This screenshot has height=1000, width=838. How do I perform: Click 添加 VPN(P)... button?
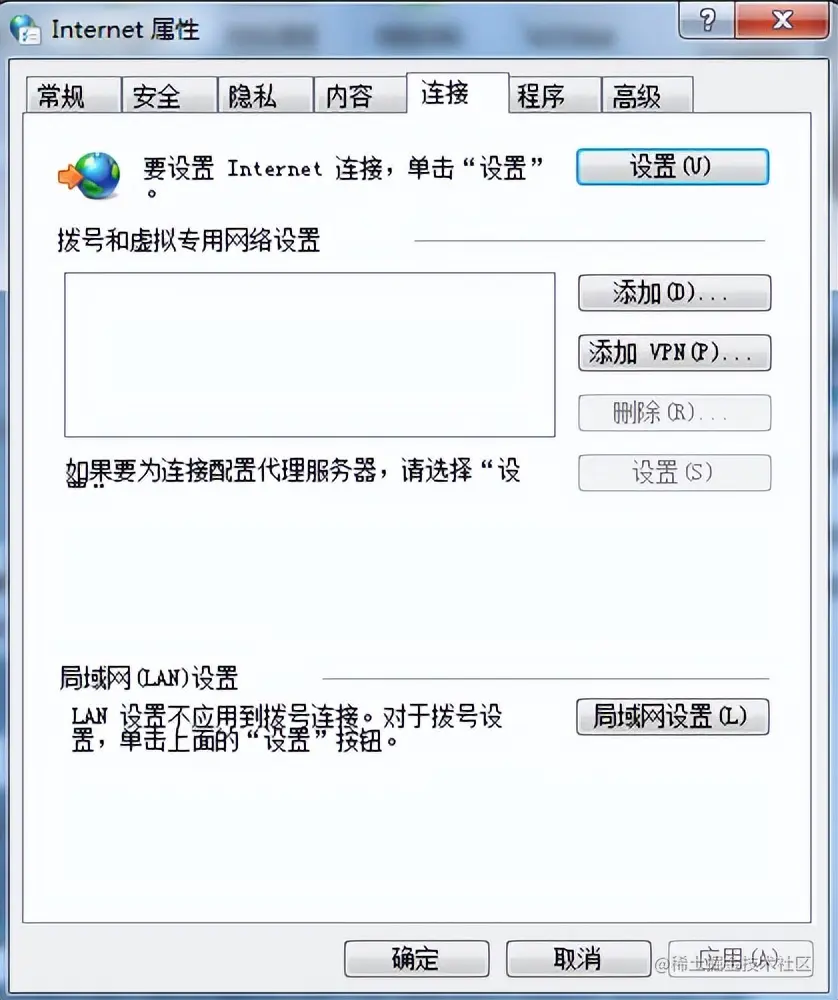674,353
